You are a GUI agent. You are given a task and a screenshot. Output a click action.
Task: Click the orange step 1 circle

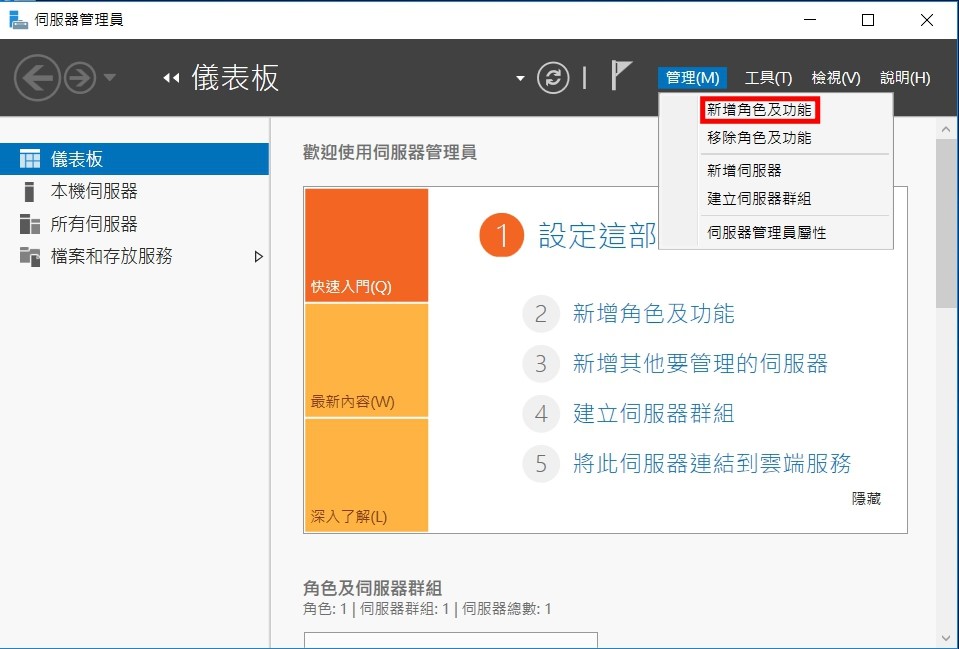pyautogui.click(x=502, y=235)
